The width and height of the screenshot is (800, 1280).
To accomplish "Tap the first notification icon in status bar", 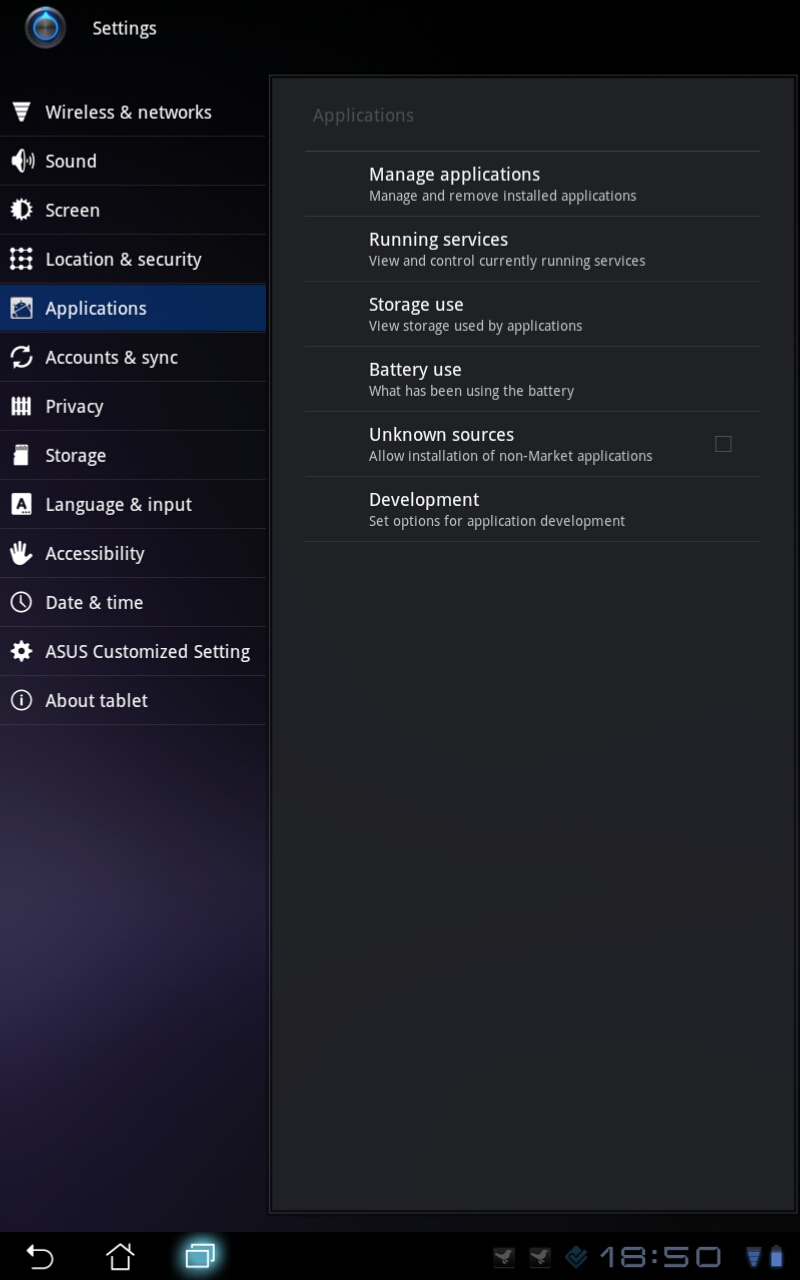I will (x=504, y=1257).
